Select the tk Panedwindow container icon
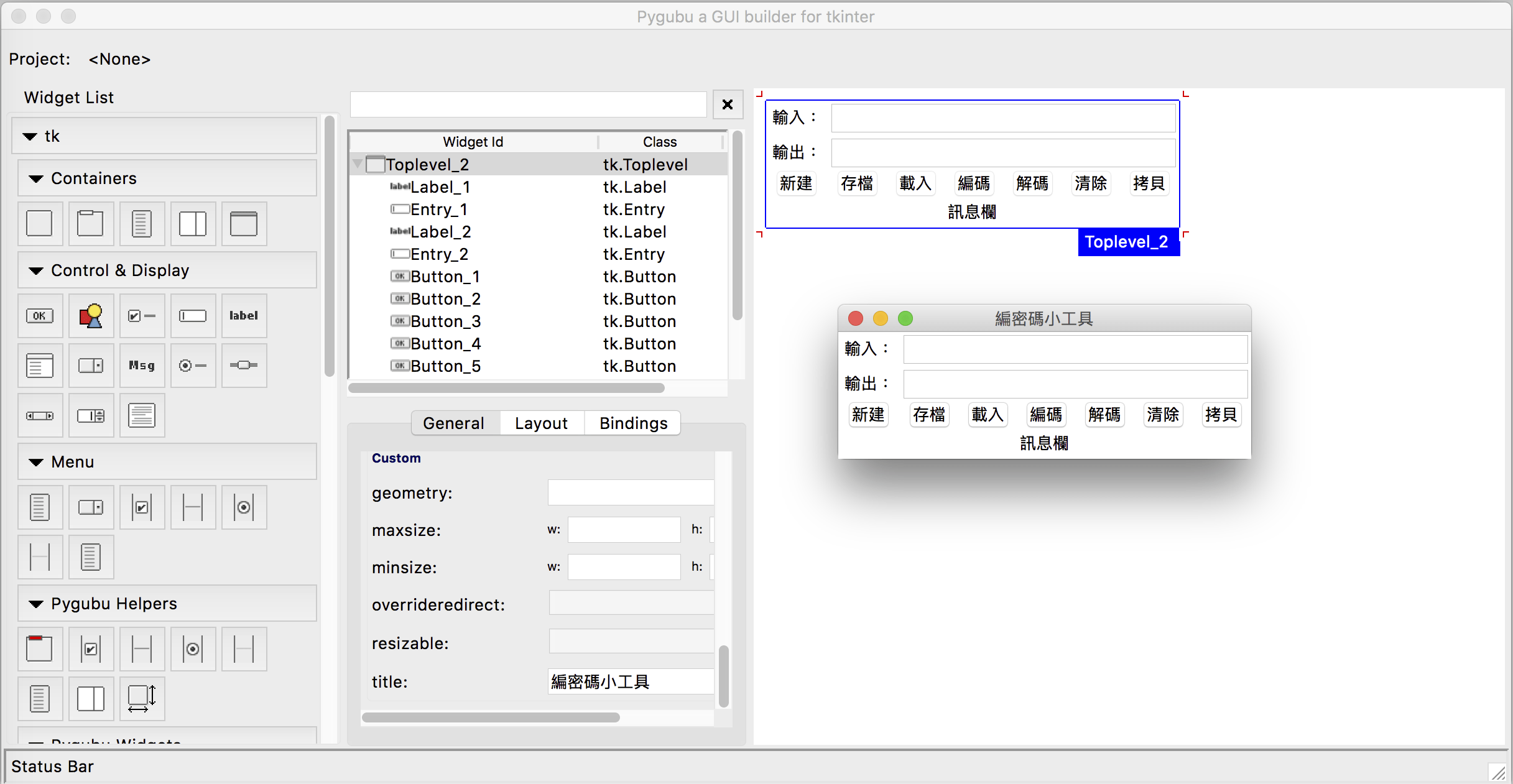1513x784 pixels. 193,224
